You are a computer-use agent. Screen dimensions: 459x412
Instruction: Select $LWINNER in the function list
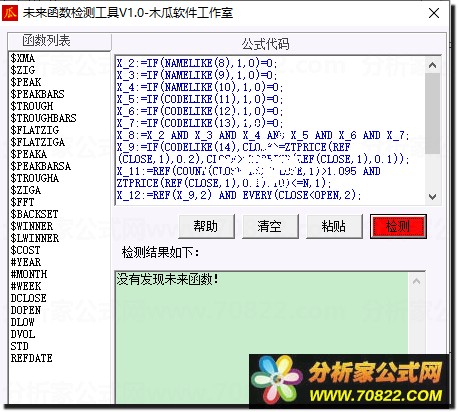coord(35,238)
